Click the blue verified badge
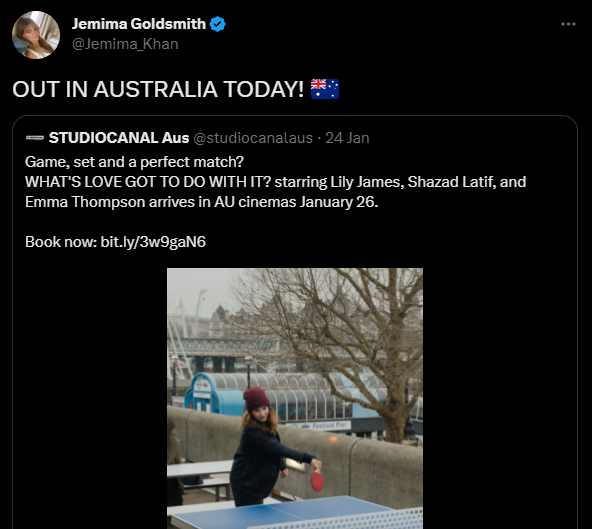The width and height of the screenshot is (592, 529). point(217,24)
